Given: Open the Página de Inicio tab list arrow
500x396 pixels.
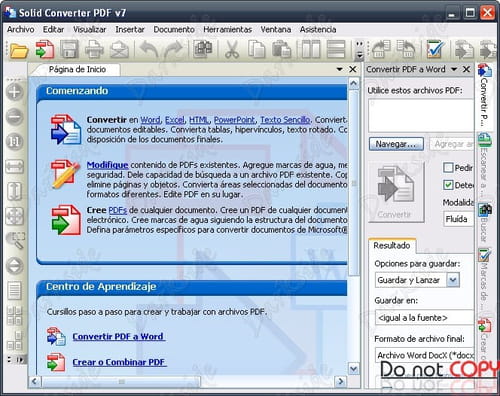Looking at the screenshot, I should coord(339,69).
